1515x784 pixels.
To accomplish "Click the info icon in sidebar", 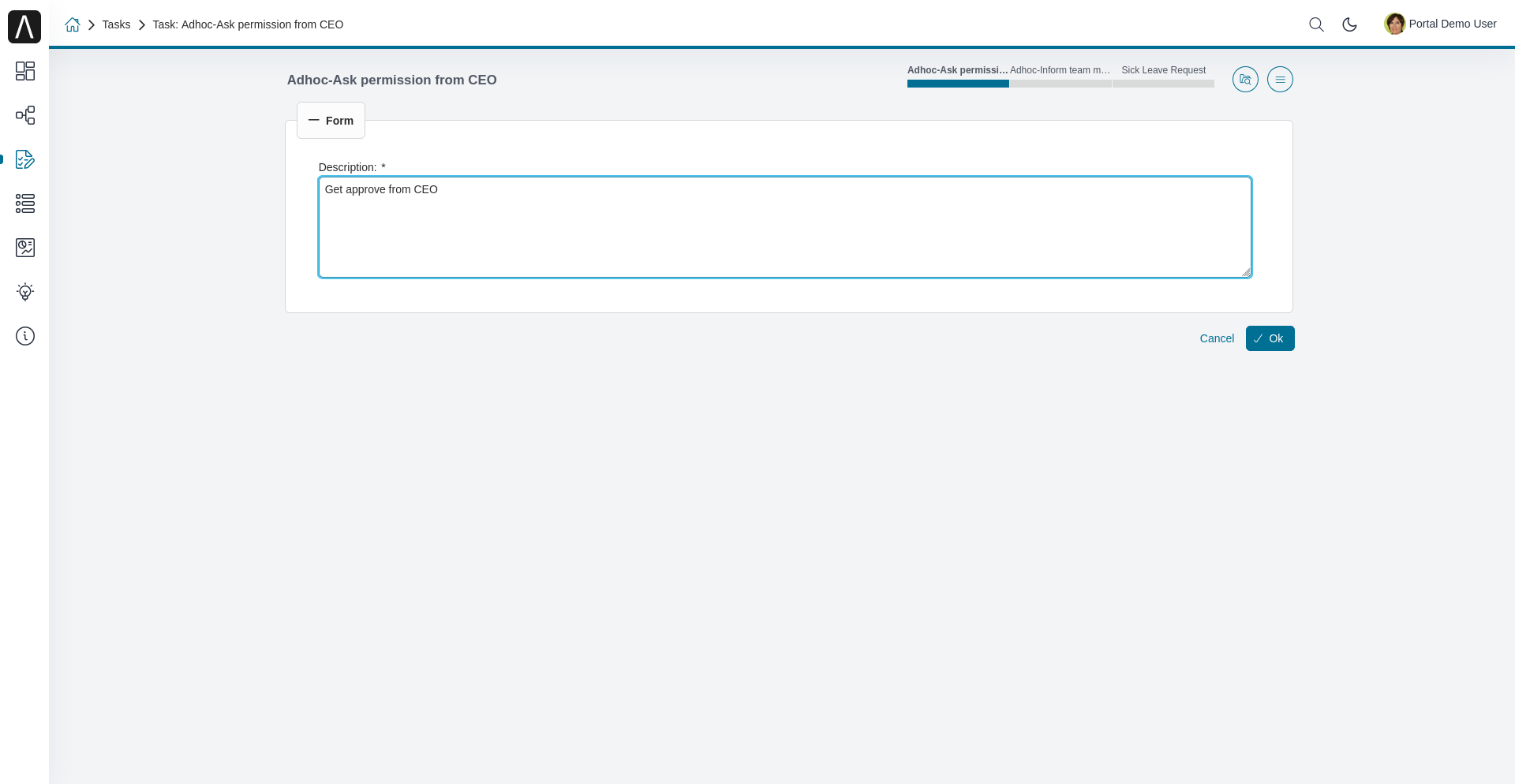I will 25,336.
